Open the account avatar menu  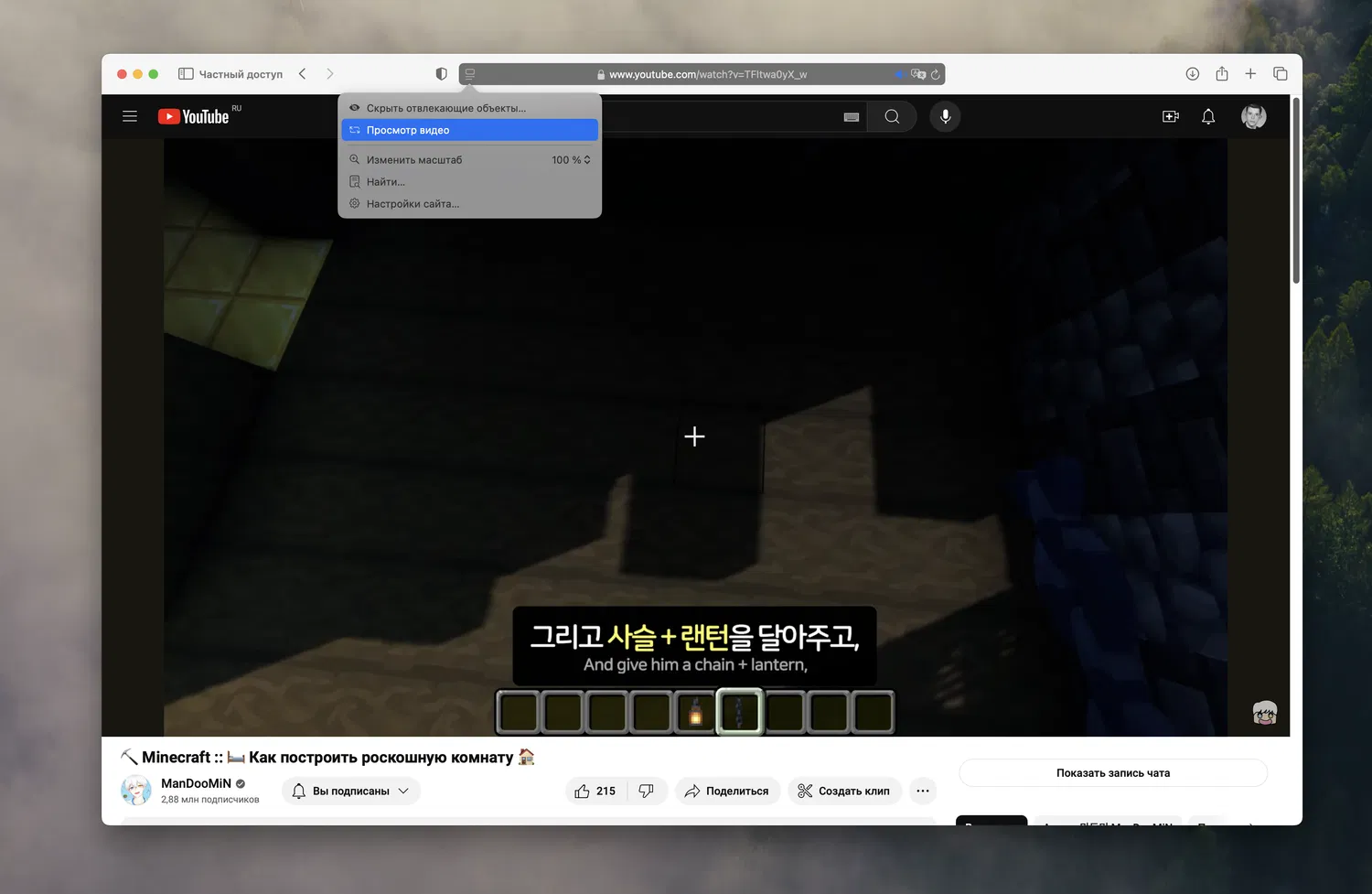[1254, 116]
